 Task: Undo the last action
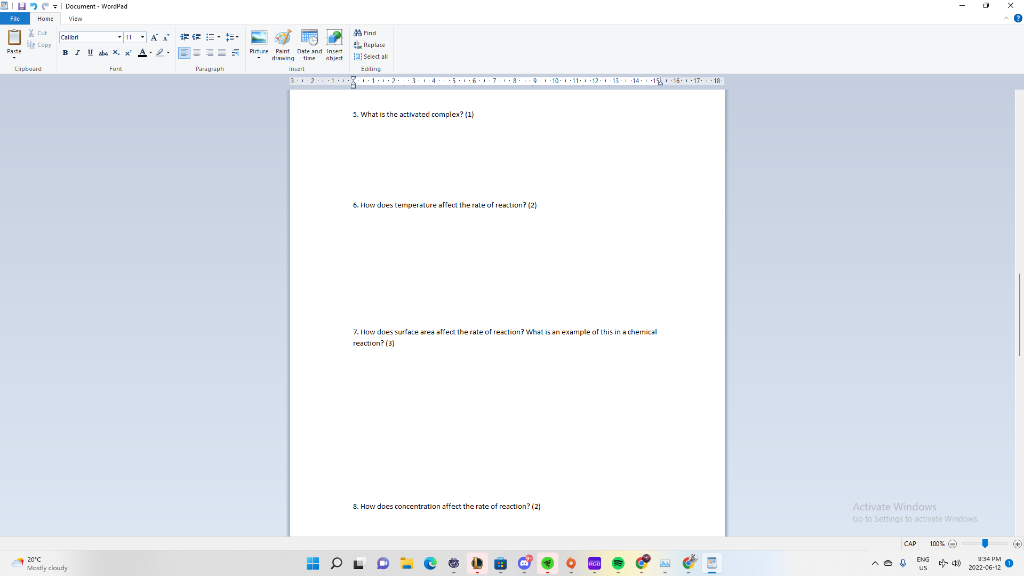pyautogui.click(x=33, y=6)
